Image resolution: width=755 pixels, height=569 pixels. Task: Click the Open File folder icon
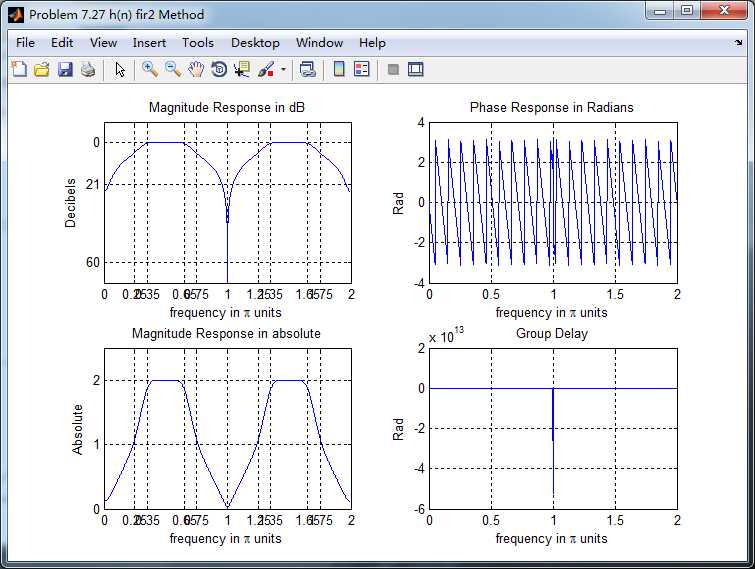pos(42,69)
